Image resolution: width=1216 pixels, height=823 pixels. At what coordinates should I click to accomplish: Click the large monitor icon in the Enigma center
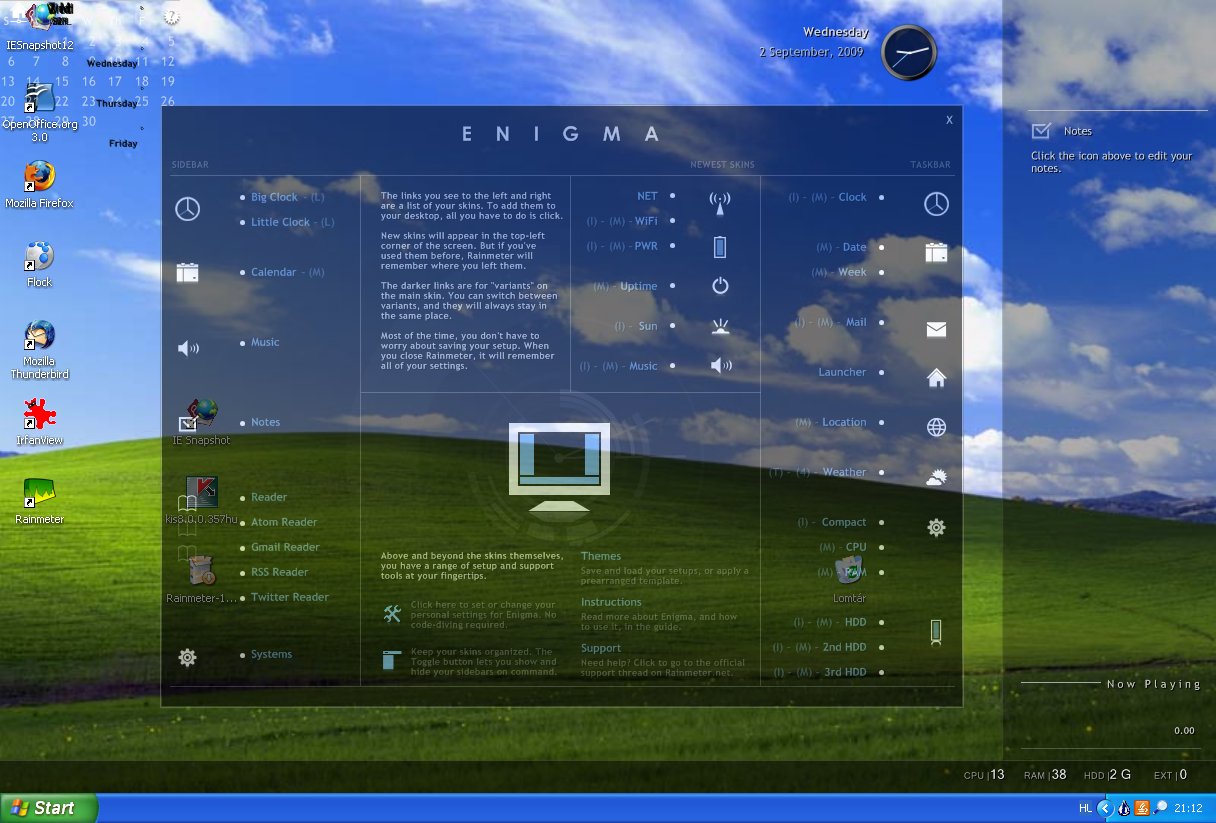coord(559,467)
